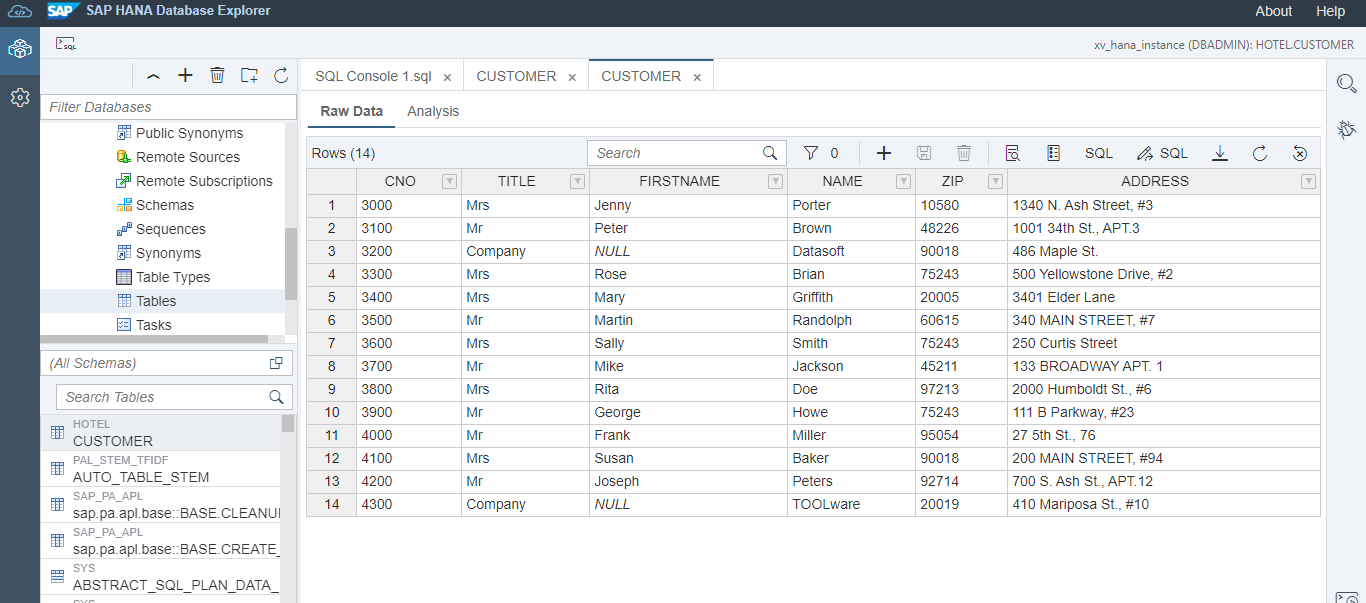Switch to SQL Console 1.sql tab
Screen dimensions: 1366x603
click(x=373, y=76)
